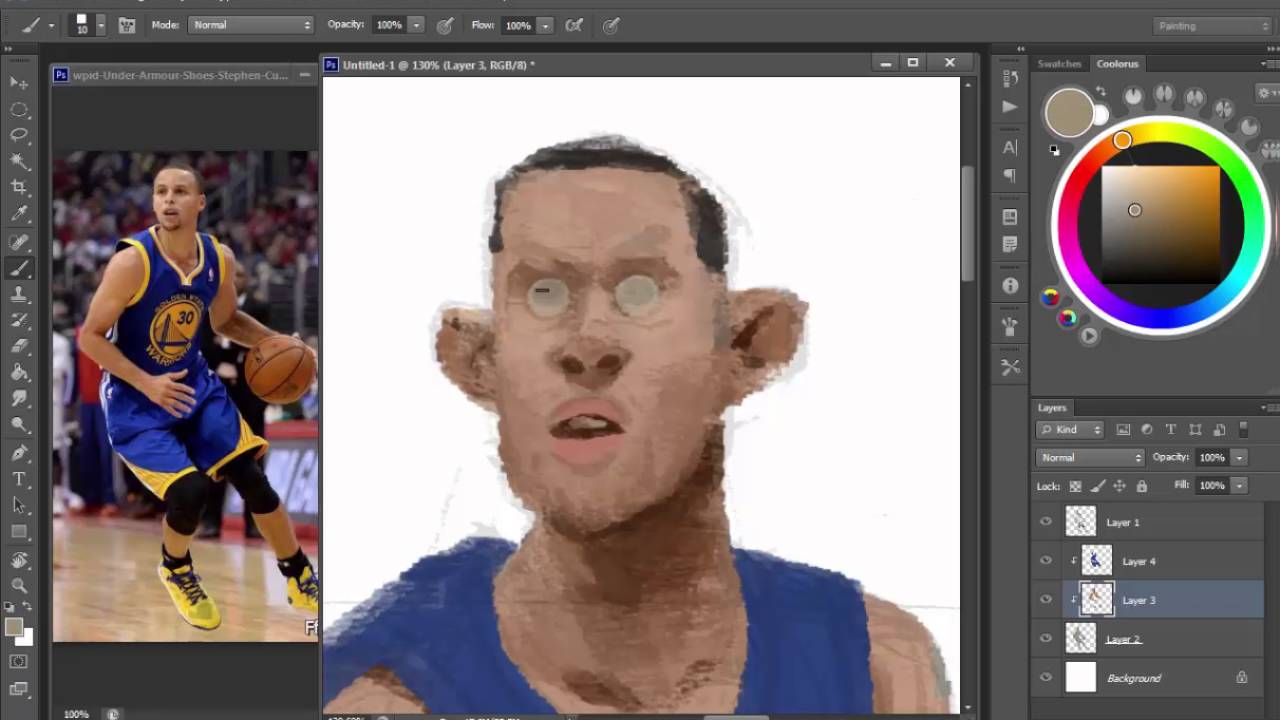
Task: Open the layer Kind filter dropdown
Action: [x=1069, y=430]
